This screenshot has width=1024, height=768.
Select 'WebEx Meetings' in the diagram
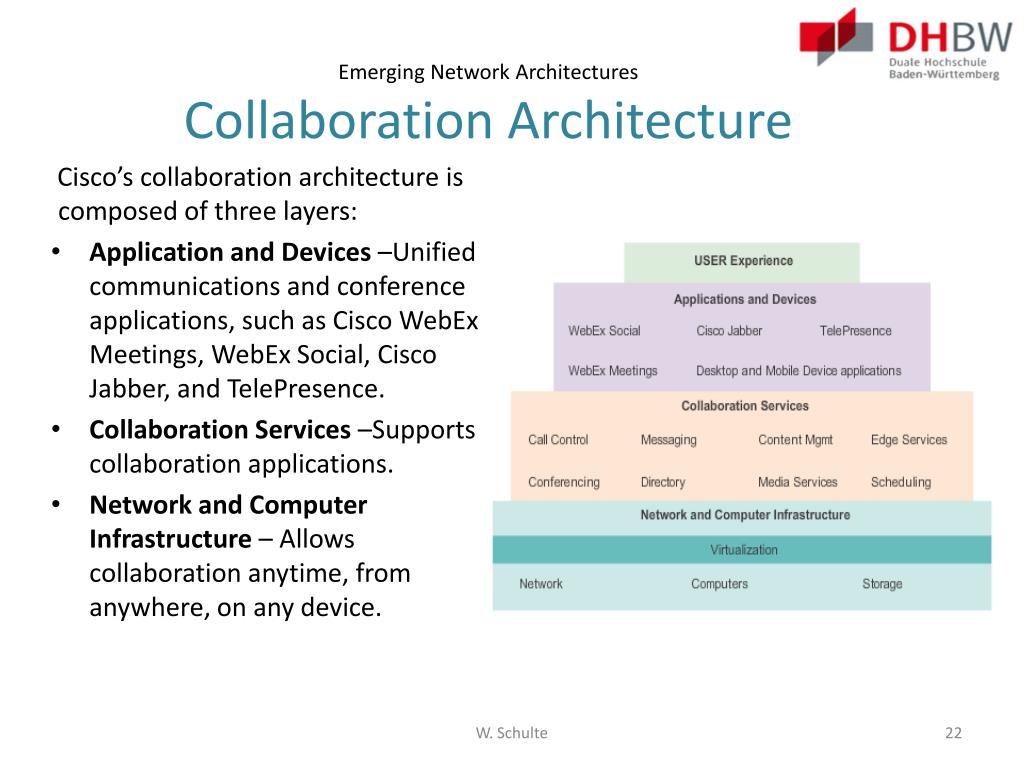tap(613, 370)
